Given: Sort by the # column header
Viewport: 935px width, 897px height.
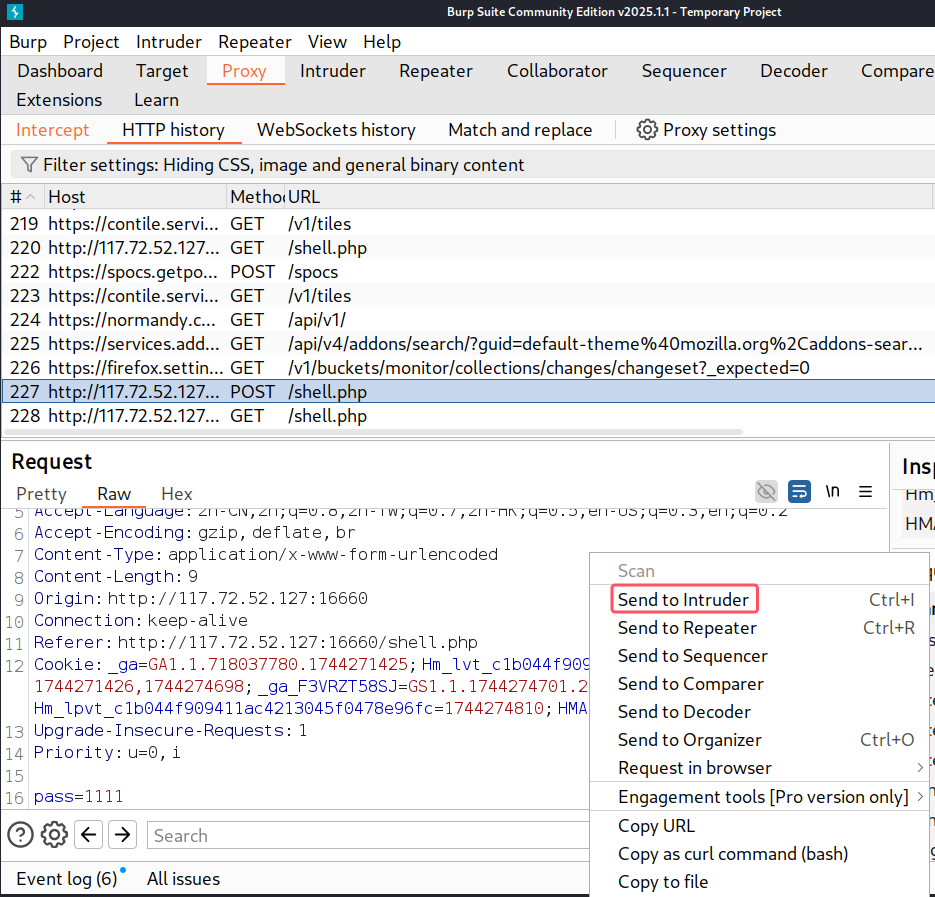Looking at the screenshot, I should pyautogui.click(x=23, y=197).
